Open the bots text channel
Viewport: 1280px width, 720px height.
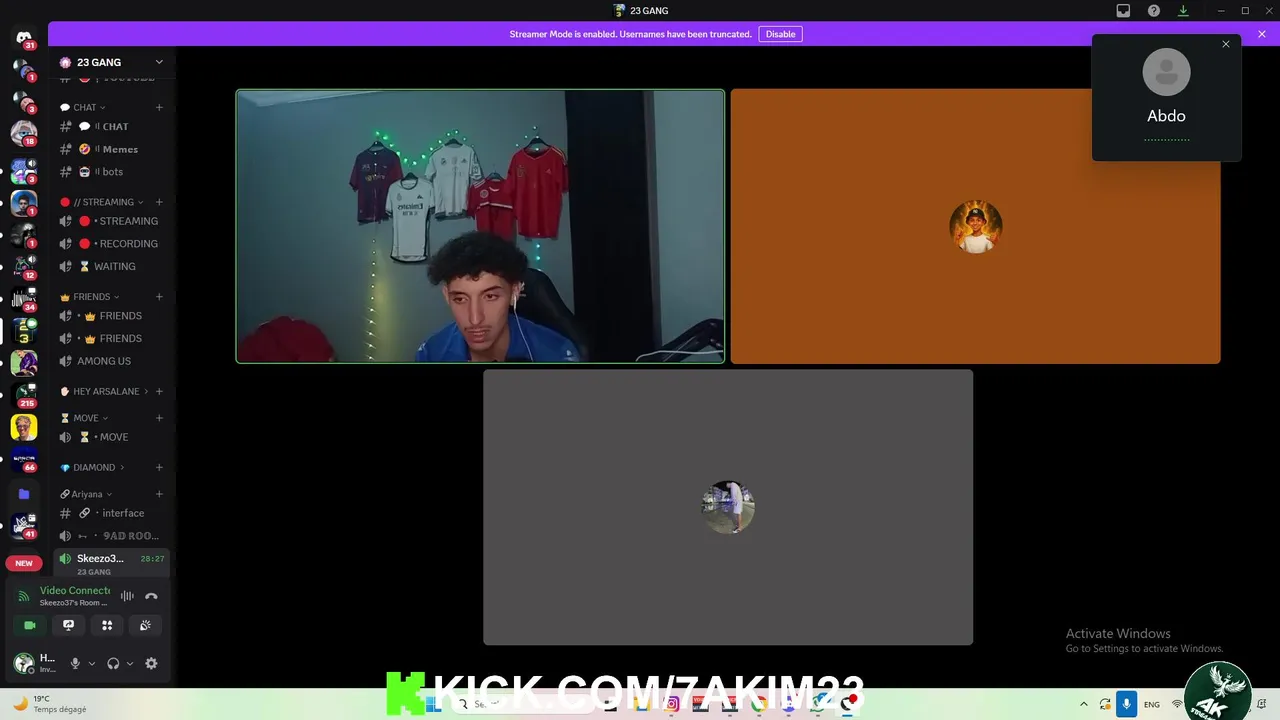point(110,172)
